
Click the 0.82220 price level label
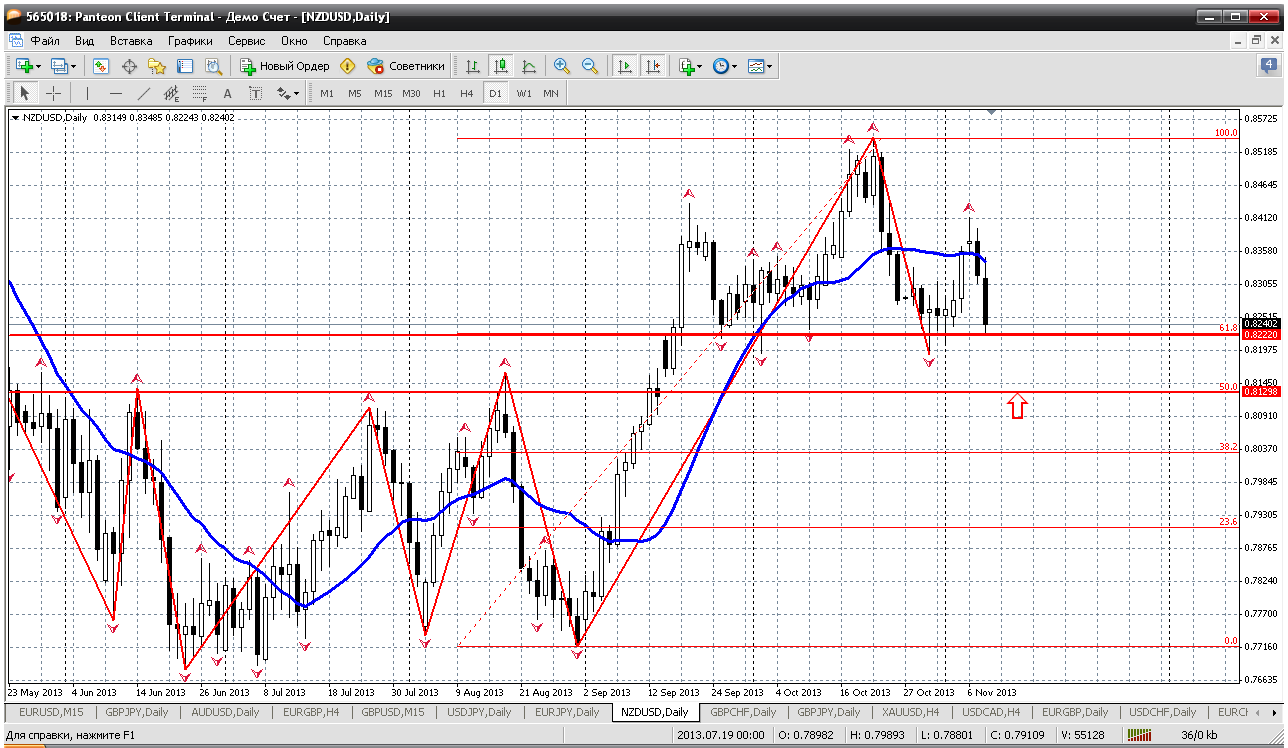[1260, 334]
